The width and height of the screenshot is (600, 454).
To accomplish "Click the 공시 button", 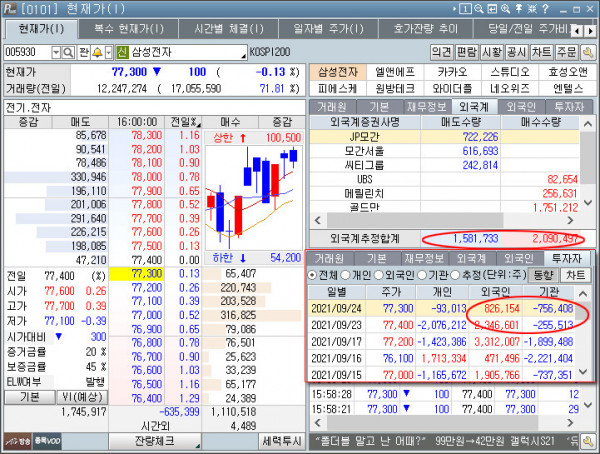I will point(517,52).
